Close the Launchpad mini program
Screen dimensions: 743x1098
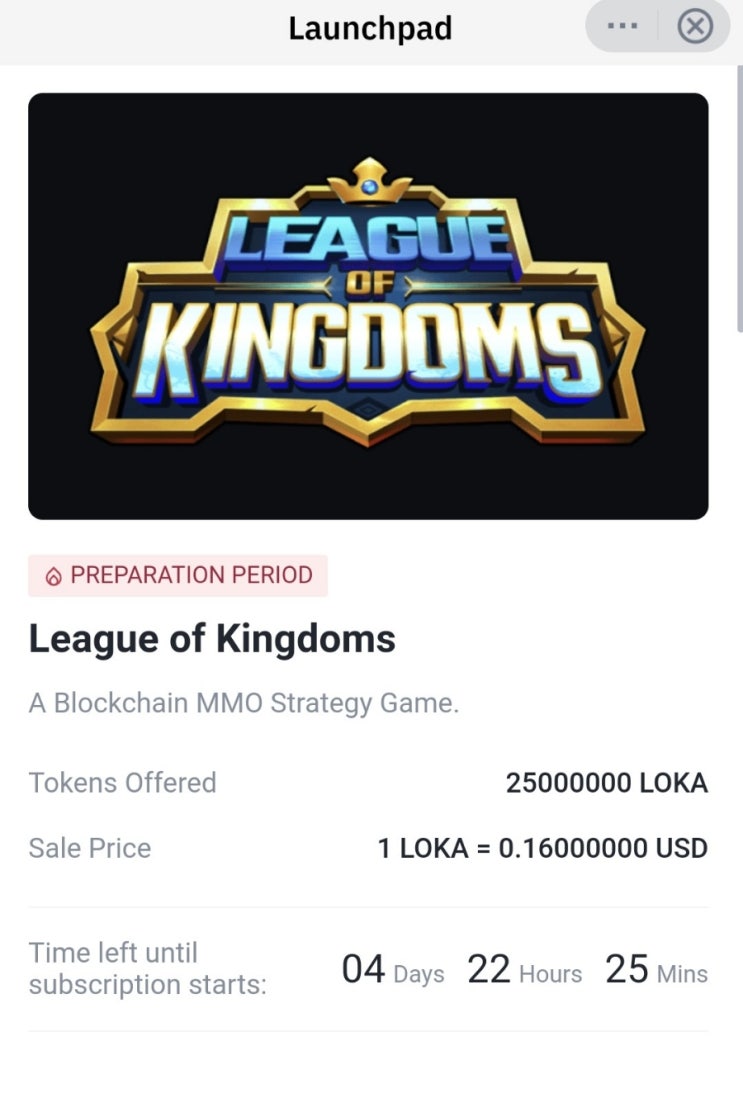pyautogui.click(x=695, y=27)
